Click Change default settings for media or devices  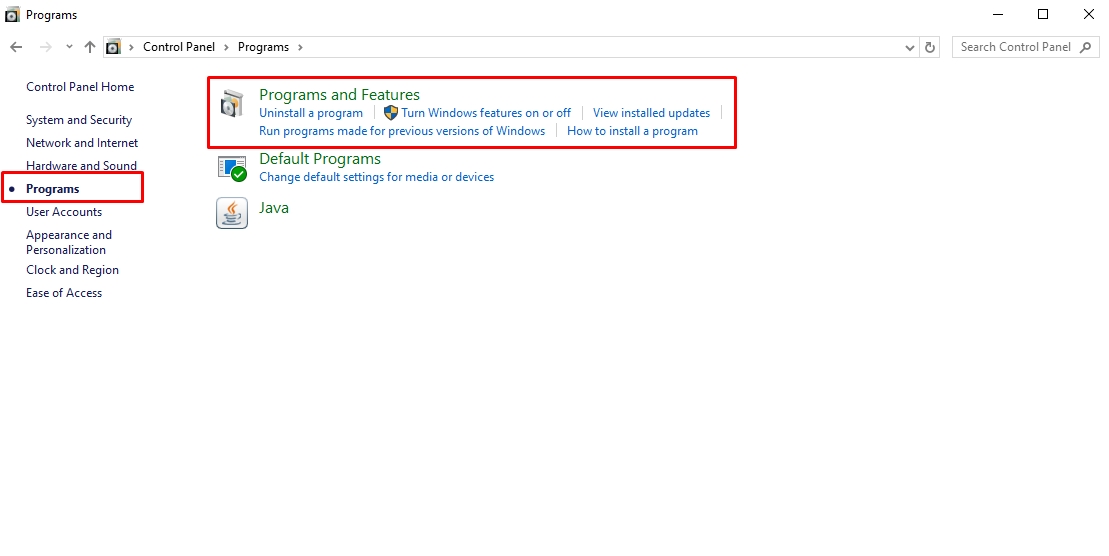[376, 177]
